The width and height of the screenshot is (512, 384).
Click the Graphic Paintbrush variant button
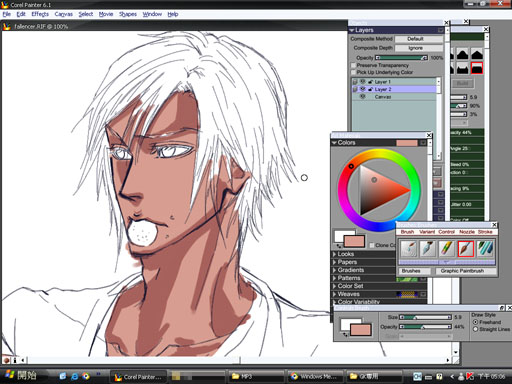point(465,271)
